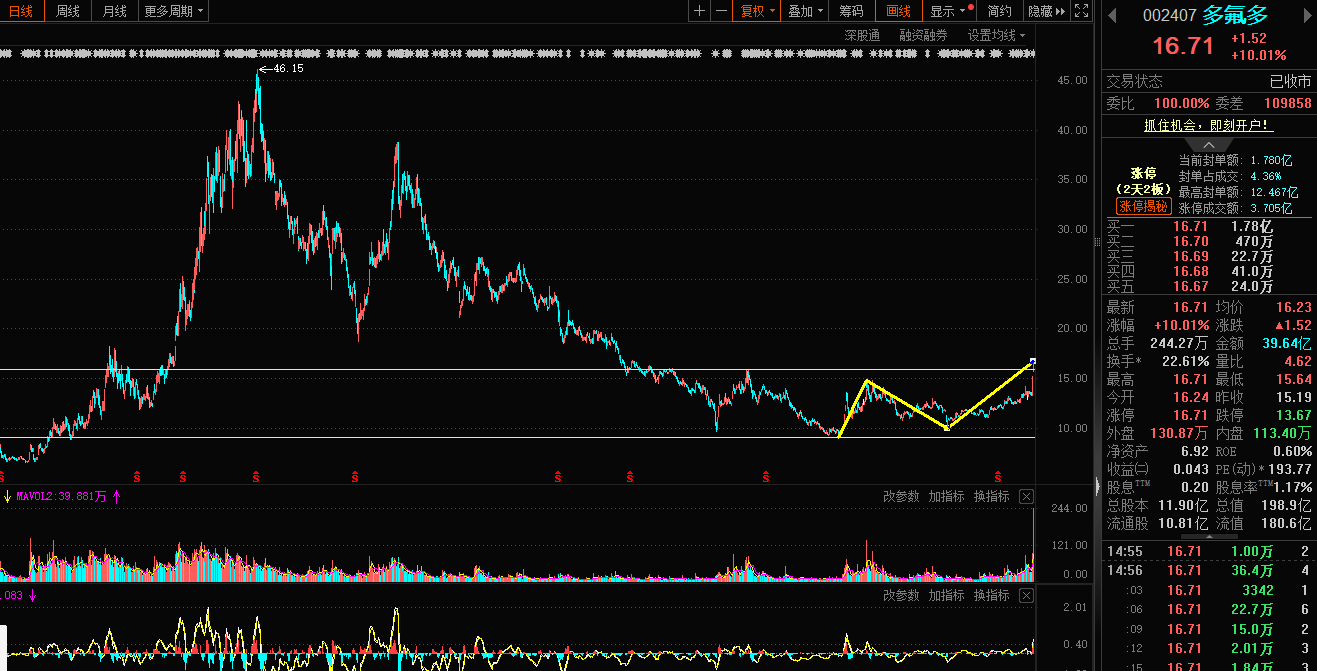Click the stock name 多氟多
The width and height of the screenshot is (1317, 671).
(x=1235, y=15)
